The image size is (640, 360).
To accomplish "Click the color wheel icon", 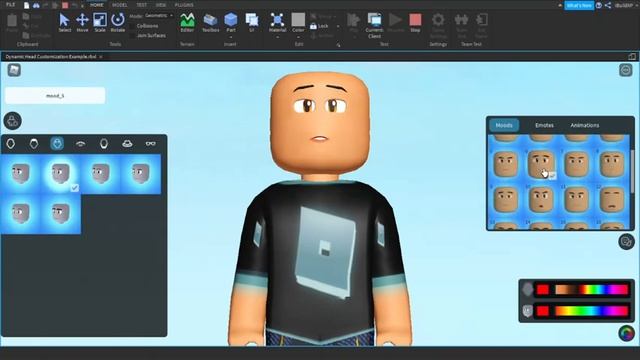I will tap(627, 333).
